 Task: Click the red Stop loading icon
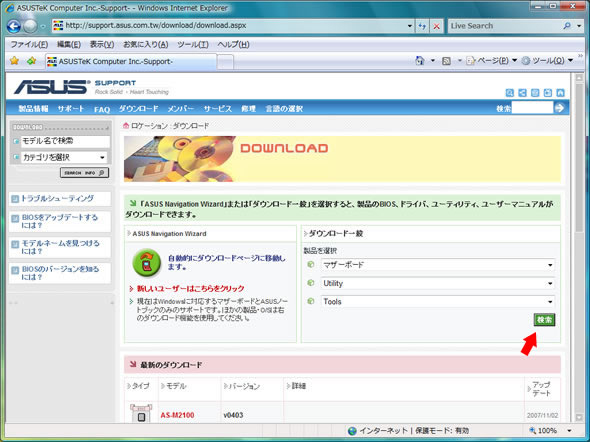(x=436, y=26)
